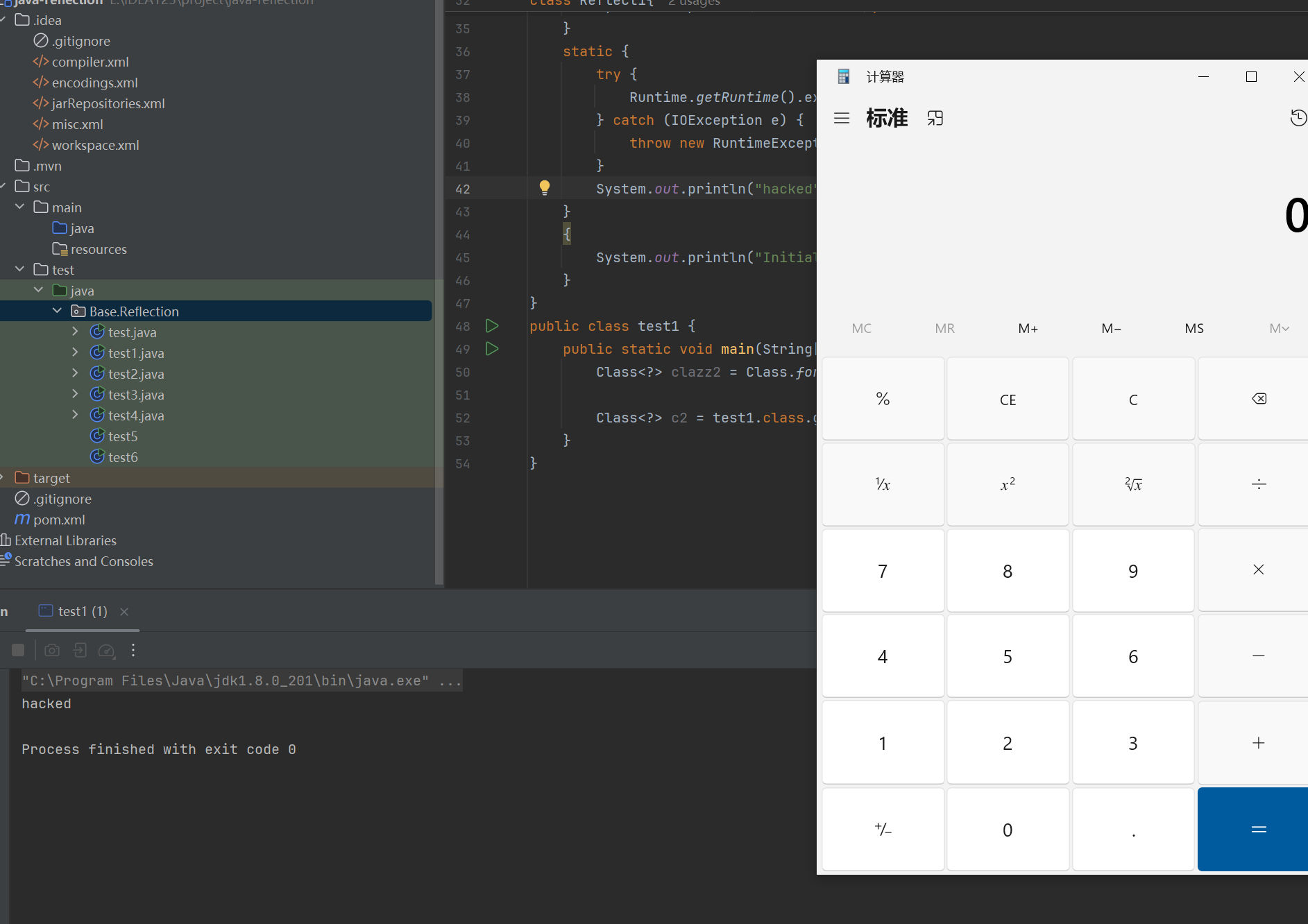Click the project panel vertical scrollbar
Image resolution: width=1308 pixels, height=924 pixels.
[x=439, y=291]
